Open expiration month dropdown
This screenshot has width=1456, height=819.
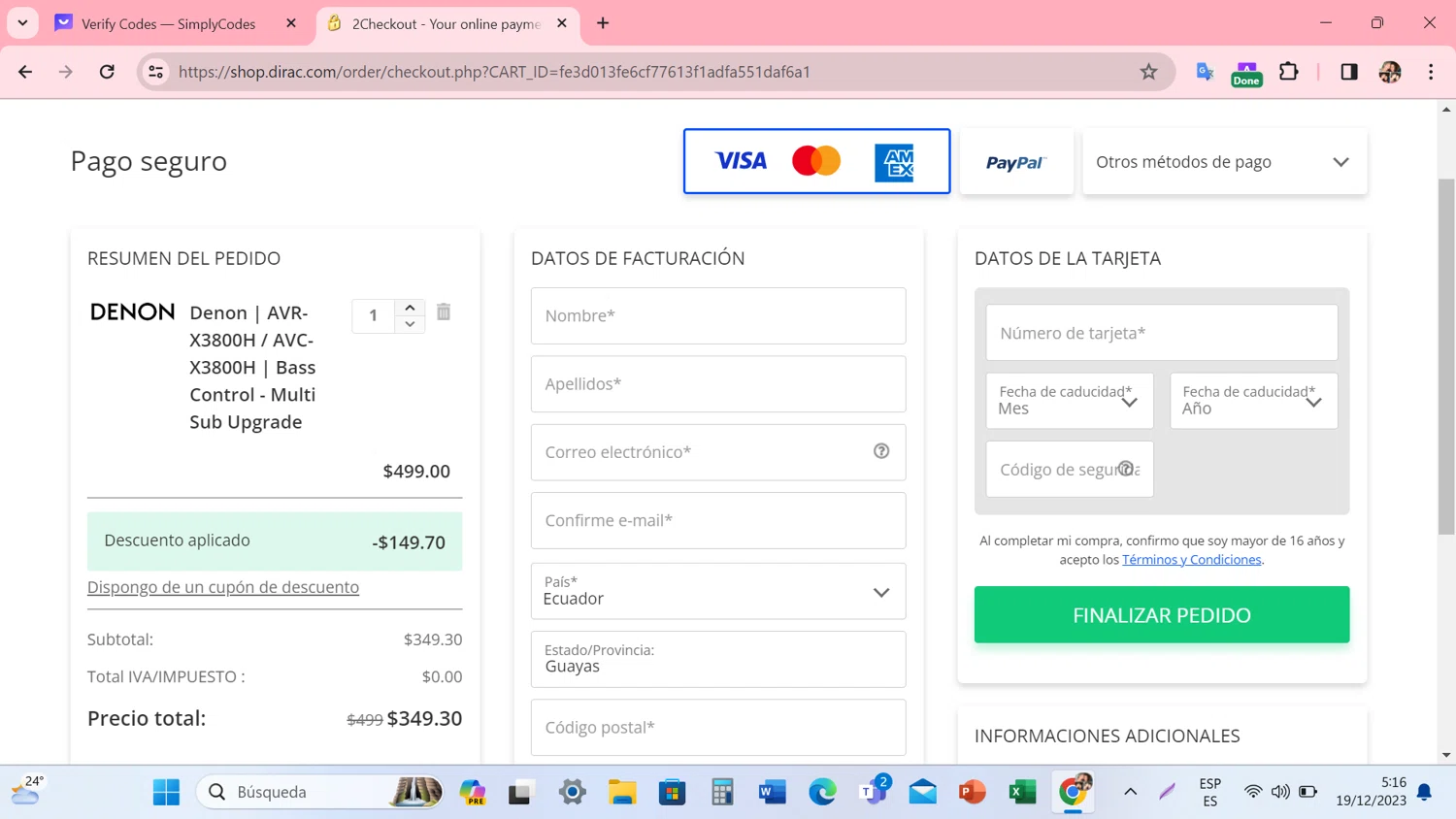[x=1070, y=401]
